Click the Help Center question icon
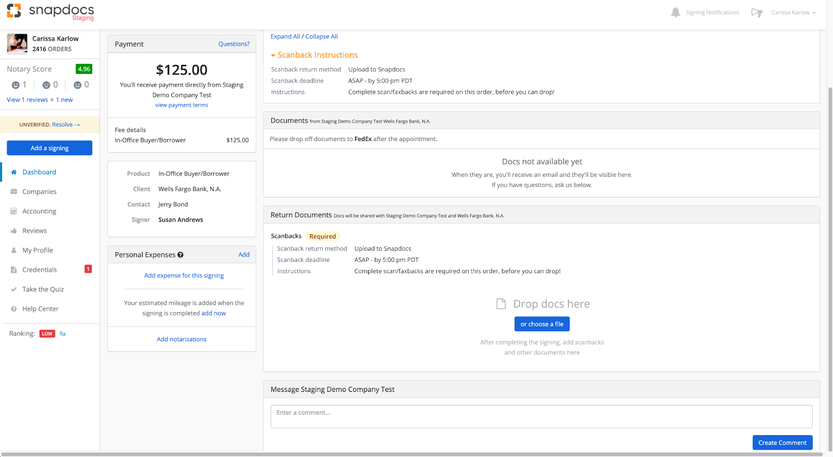This screenshot has width=833, height=457. (14, 309)
